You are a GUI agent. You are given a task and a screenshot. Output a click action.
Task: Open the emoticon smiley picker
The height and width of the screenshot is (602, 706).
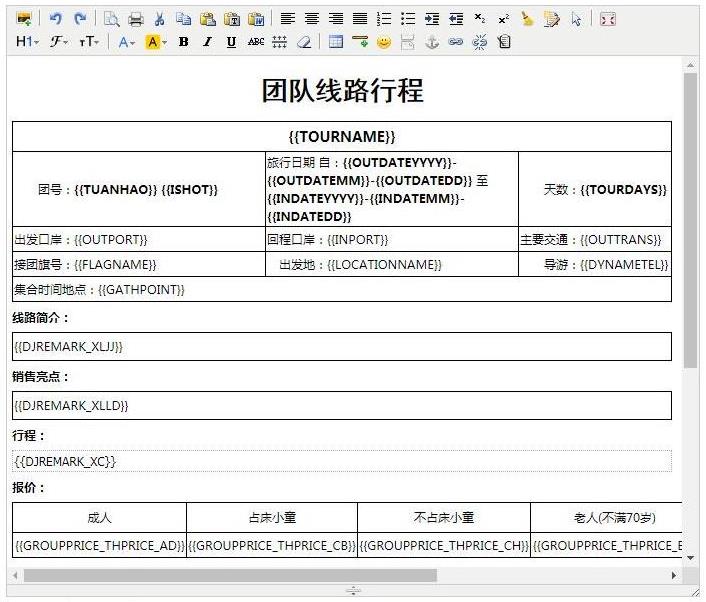click(384, 42)
